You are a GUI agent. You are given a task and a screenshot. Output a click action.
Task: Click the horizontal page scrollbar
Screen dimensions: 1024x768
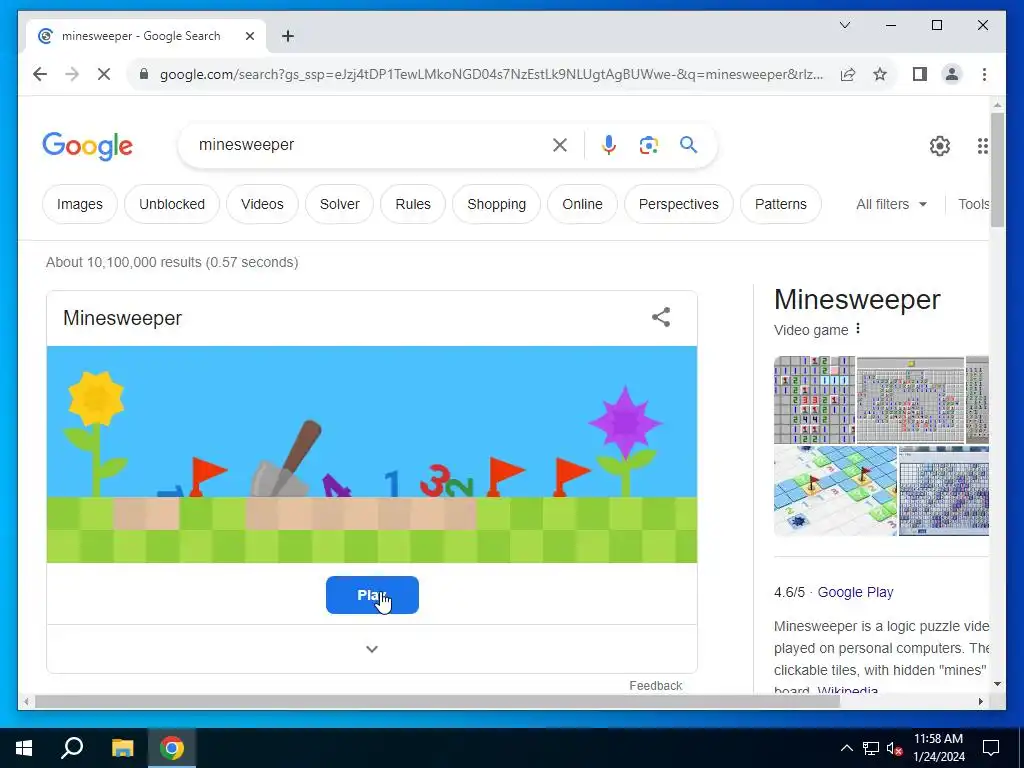pyautogui.click(x=437, y=701)
